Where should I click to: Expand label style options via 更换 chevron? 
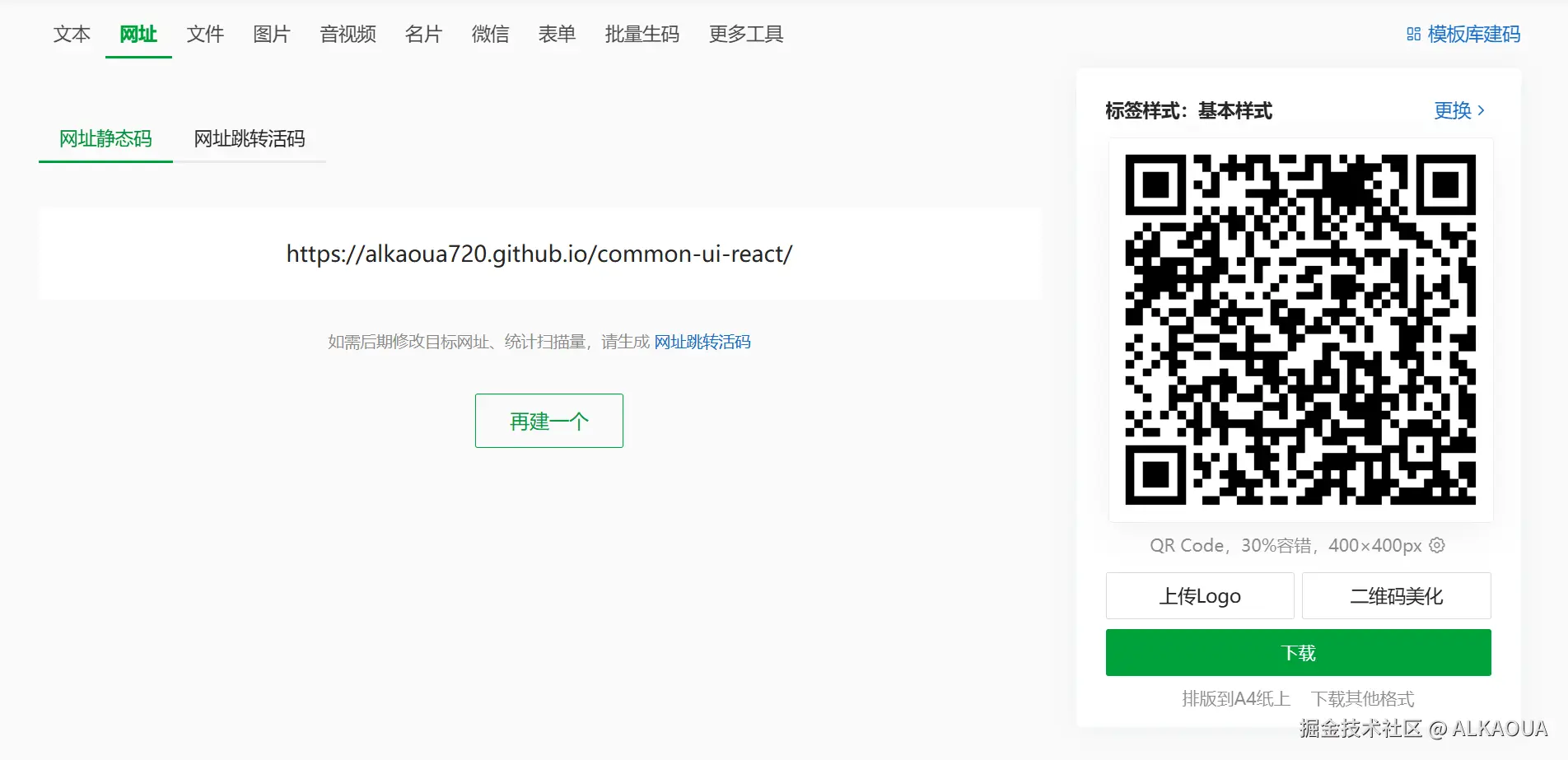pyautogui.click(x=1481, y=110)
